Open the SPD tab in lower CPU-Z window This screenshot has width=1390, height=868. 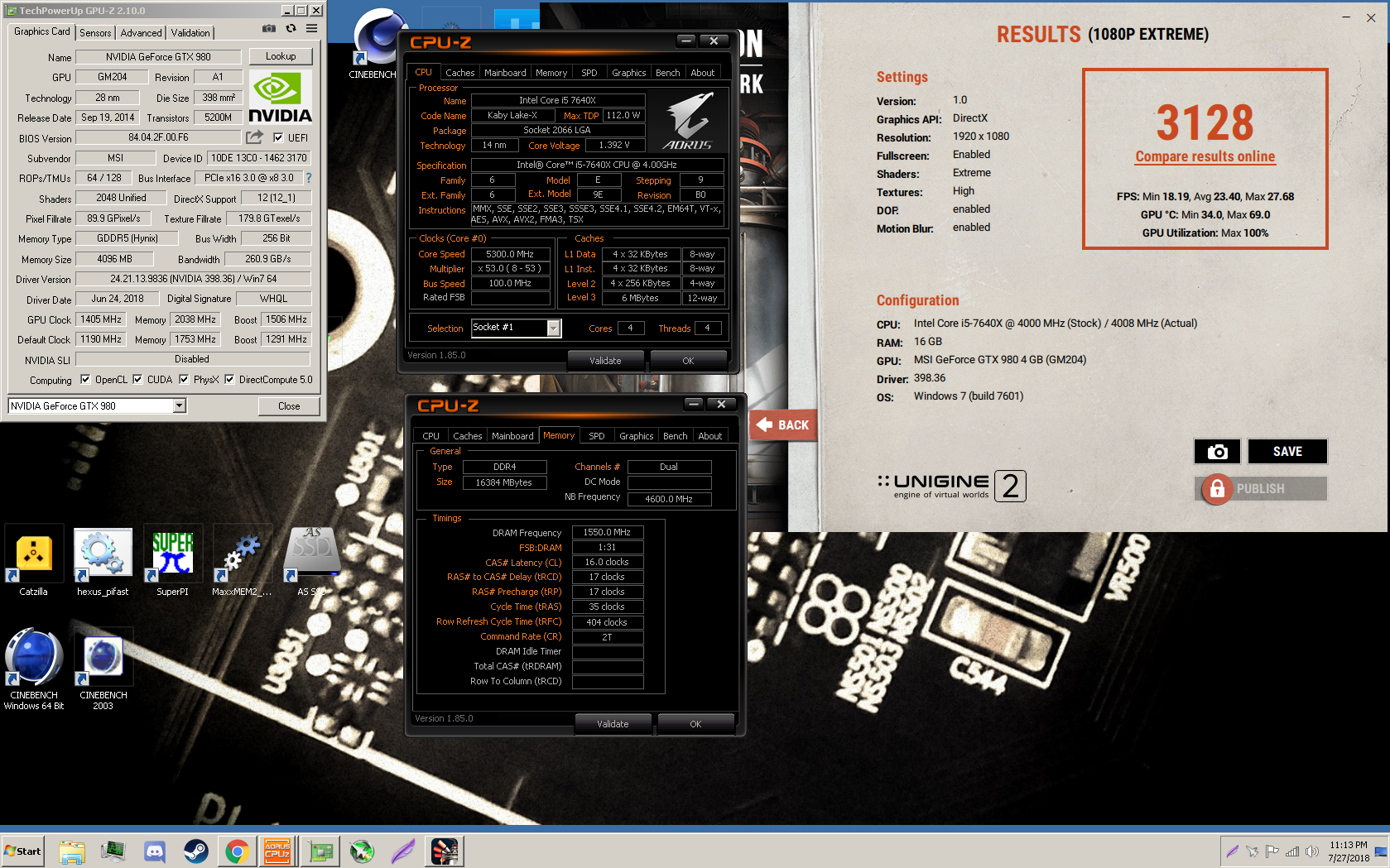point(597,436)
